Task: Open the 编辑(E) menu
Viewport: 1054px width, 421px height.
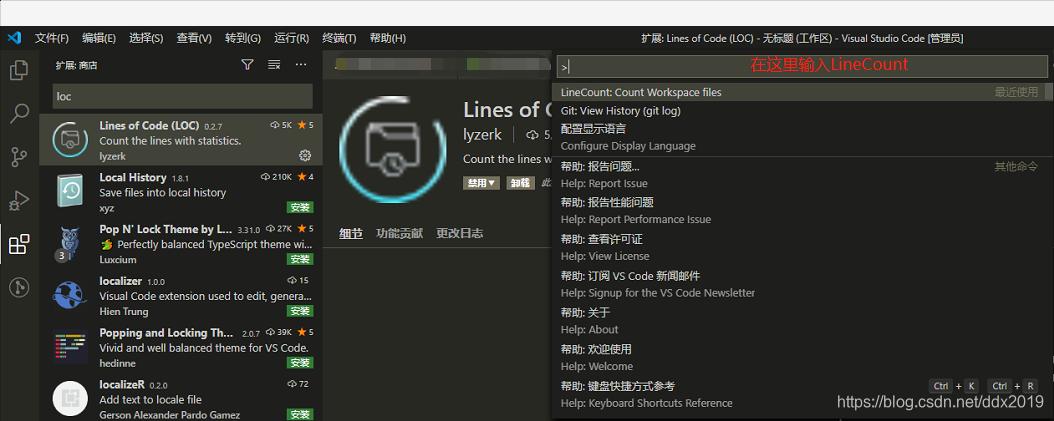Action: click(x=99, y=38)
